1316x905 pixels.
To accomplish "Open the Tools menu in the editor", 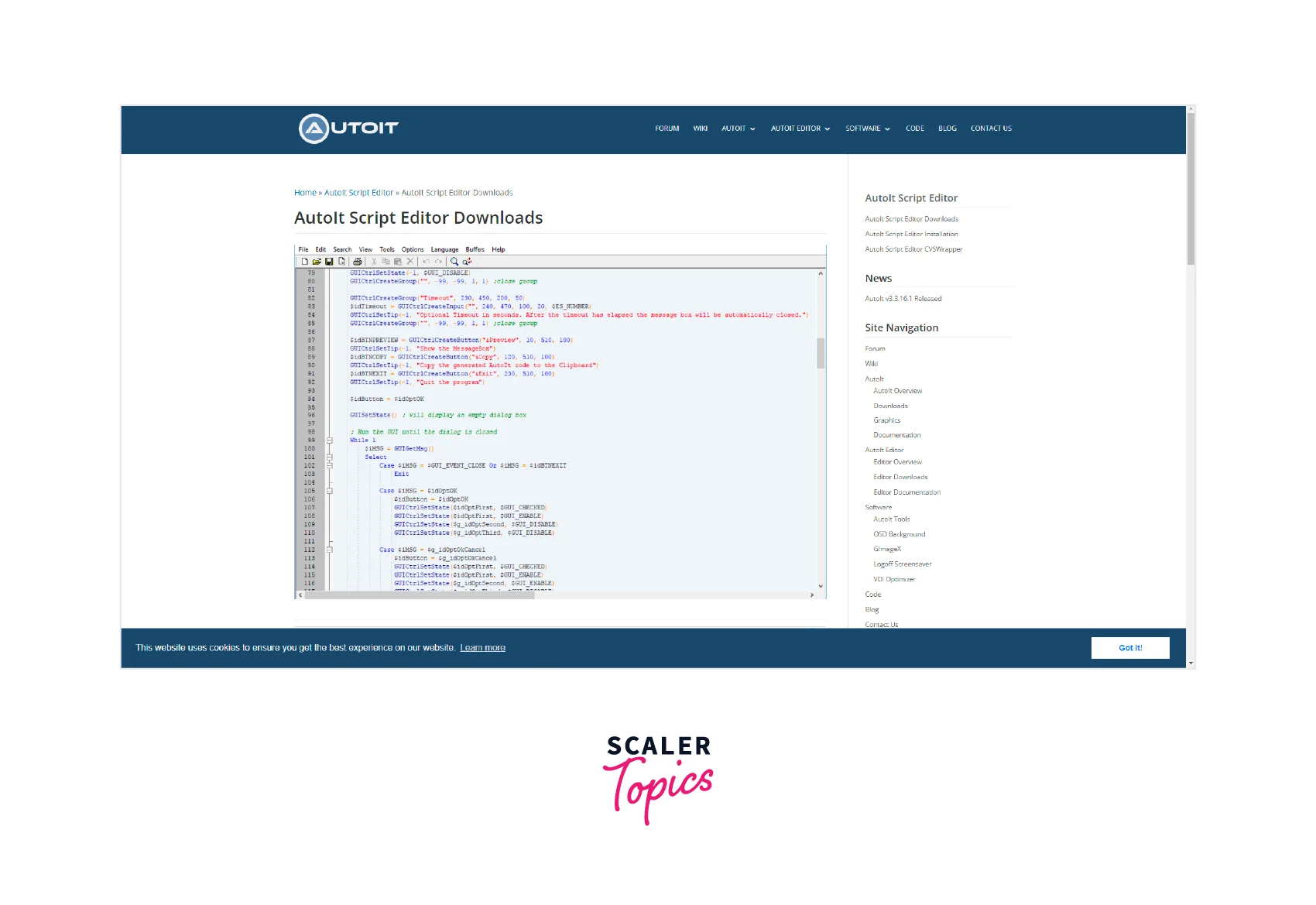I will pos(387,249).
